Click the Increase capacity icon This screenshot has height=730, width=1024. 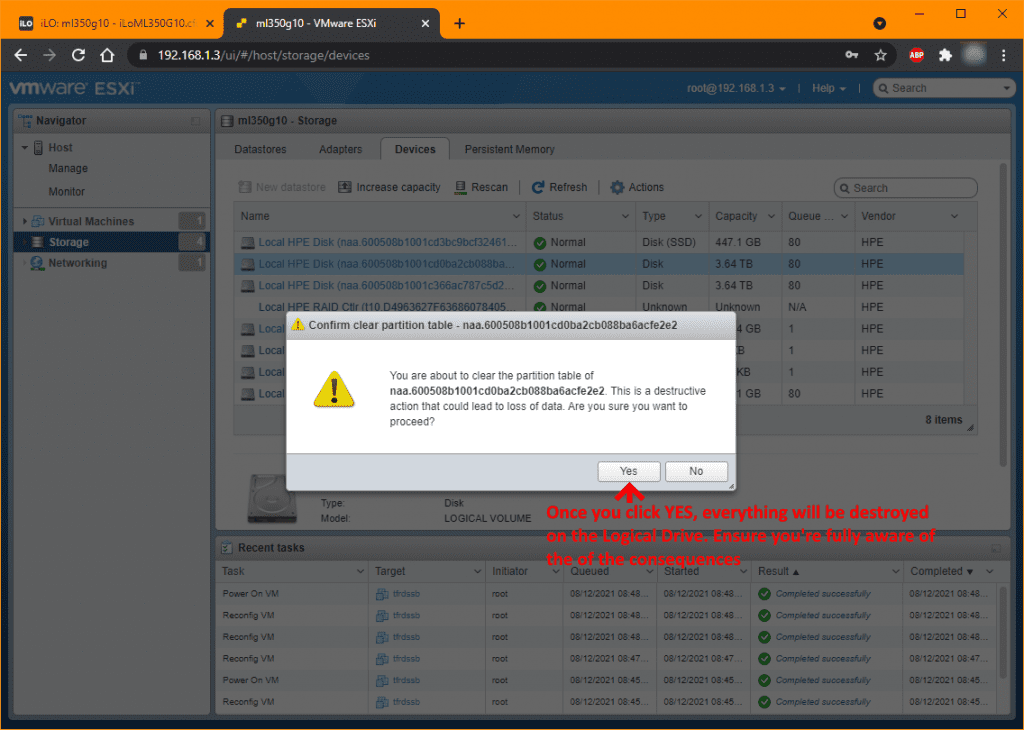pyautogui.click(x=345, y=187)
